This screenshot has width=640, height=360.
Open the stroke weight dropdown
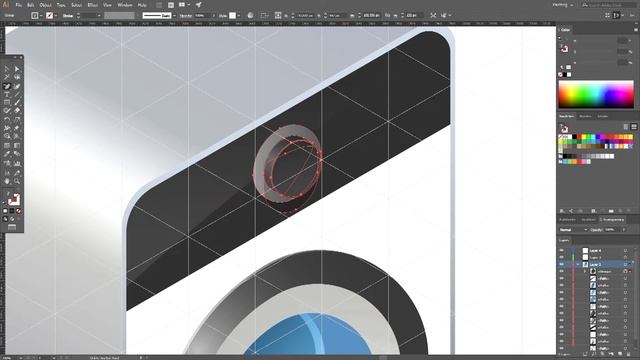[99, 16]
